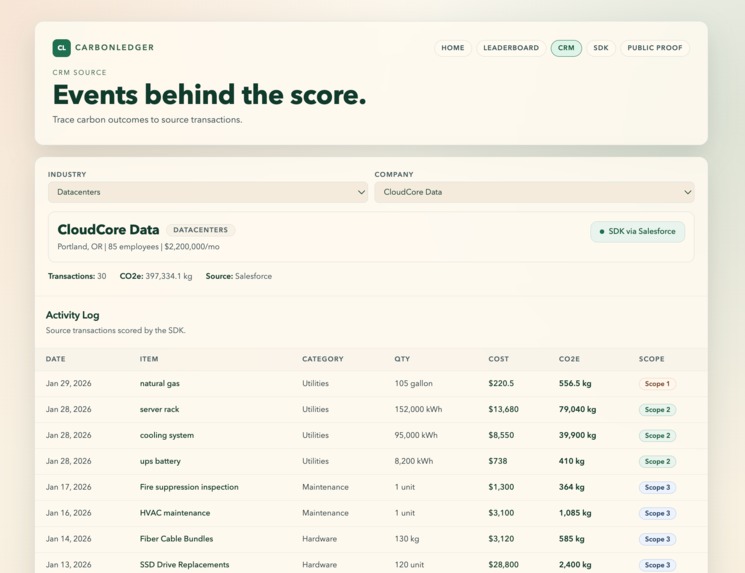Click the Scope 3 badge for HVAC maintenance
The width and height of the screenshot is (745, 573).
[x=658, y=513]
